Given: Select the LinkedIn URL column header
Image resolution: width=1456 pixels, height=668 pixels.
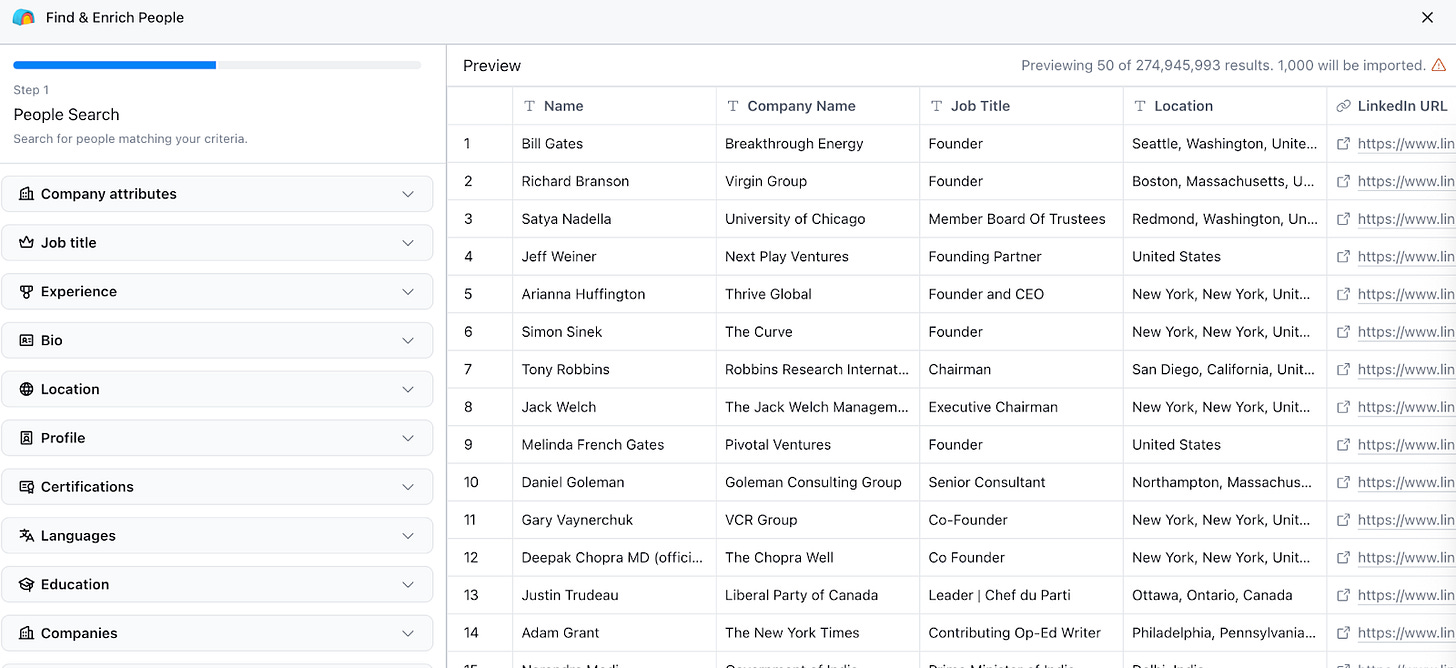Looking at the screenshot, I should [1391, 106].
